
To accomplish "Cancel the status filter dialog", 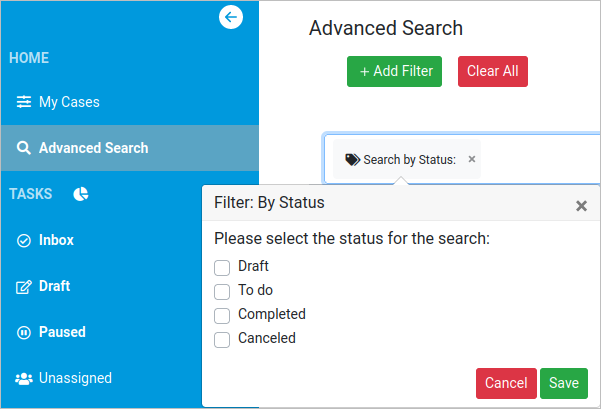I will click(505, 383).
